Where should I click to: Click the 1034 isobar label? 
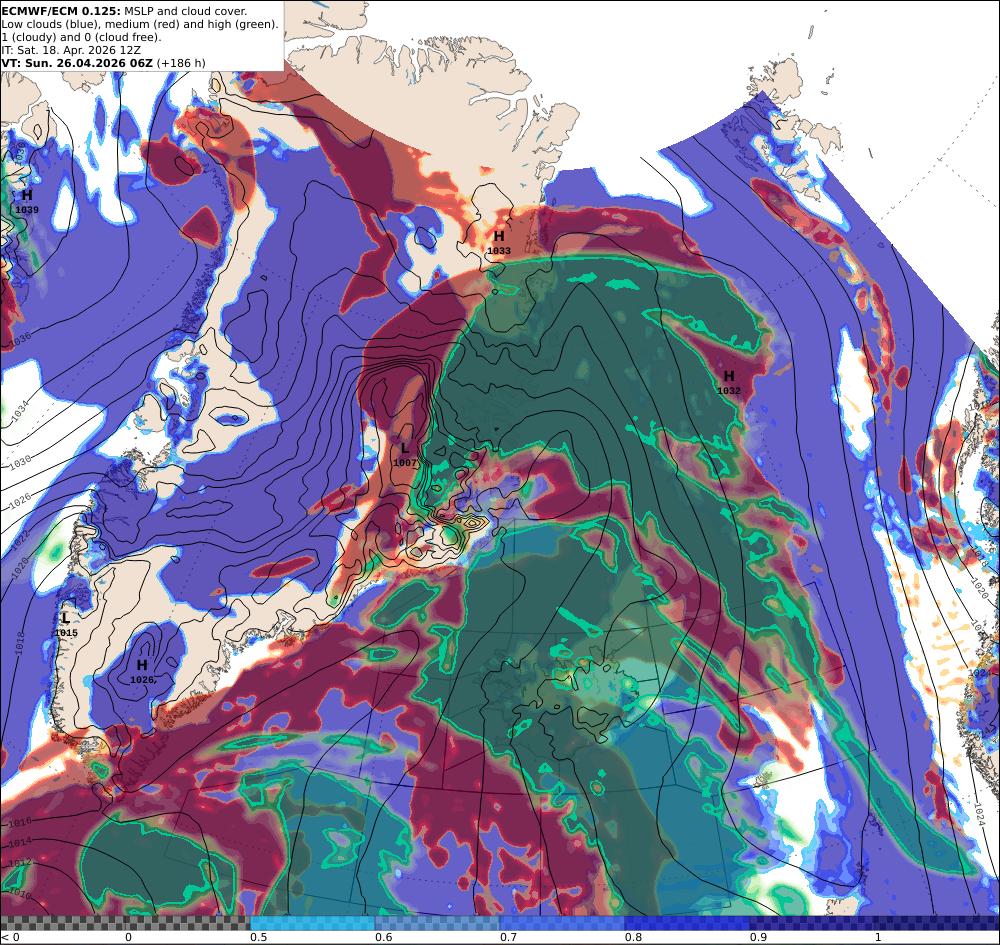pos(19,411)
